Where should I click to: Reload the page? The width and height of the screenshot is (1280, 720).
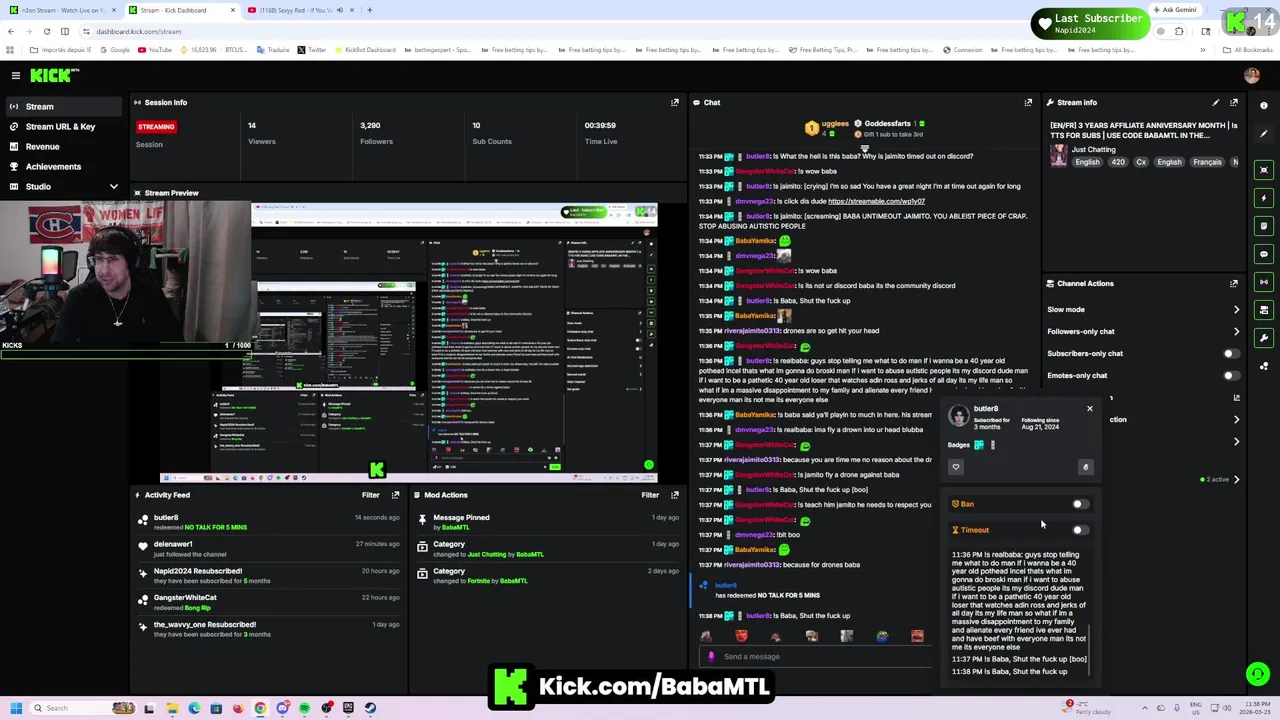coord(46,31)
